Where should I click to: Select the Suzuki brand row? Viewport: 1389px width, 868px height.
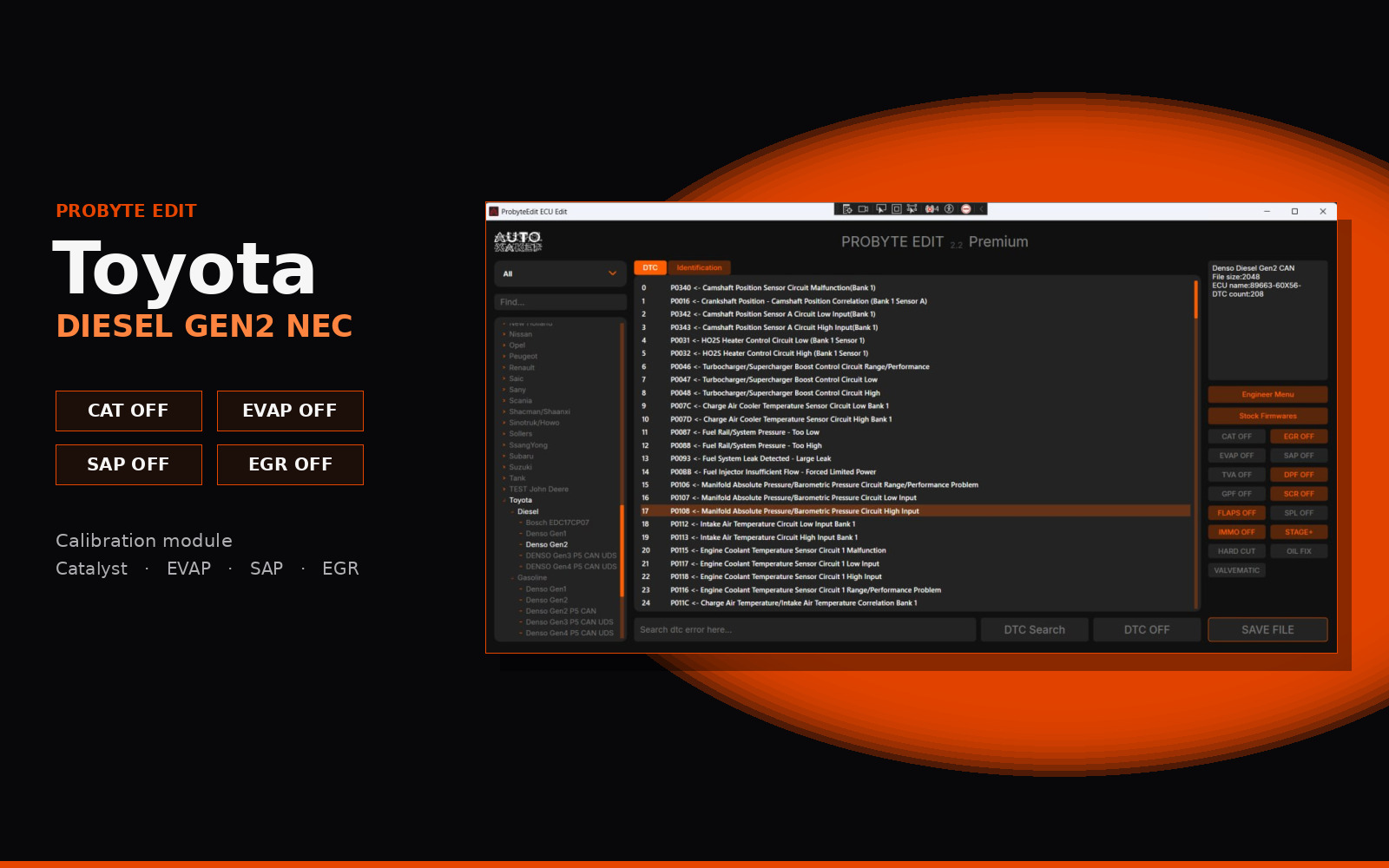pos(521,468)
